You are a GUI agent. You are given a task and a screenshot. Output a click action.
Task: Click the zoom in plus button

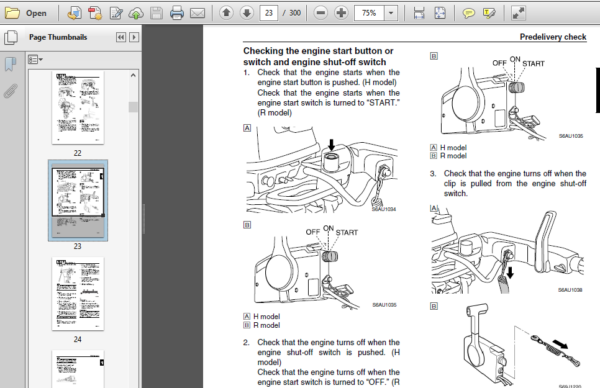(x=341, y=13)
